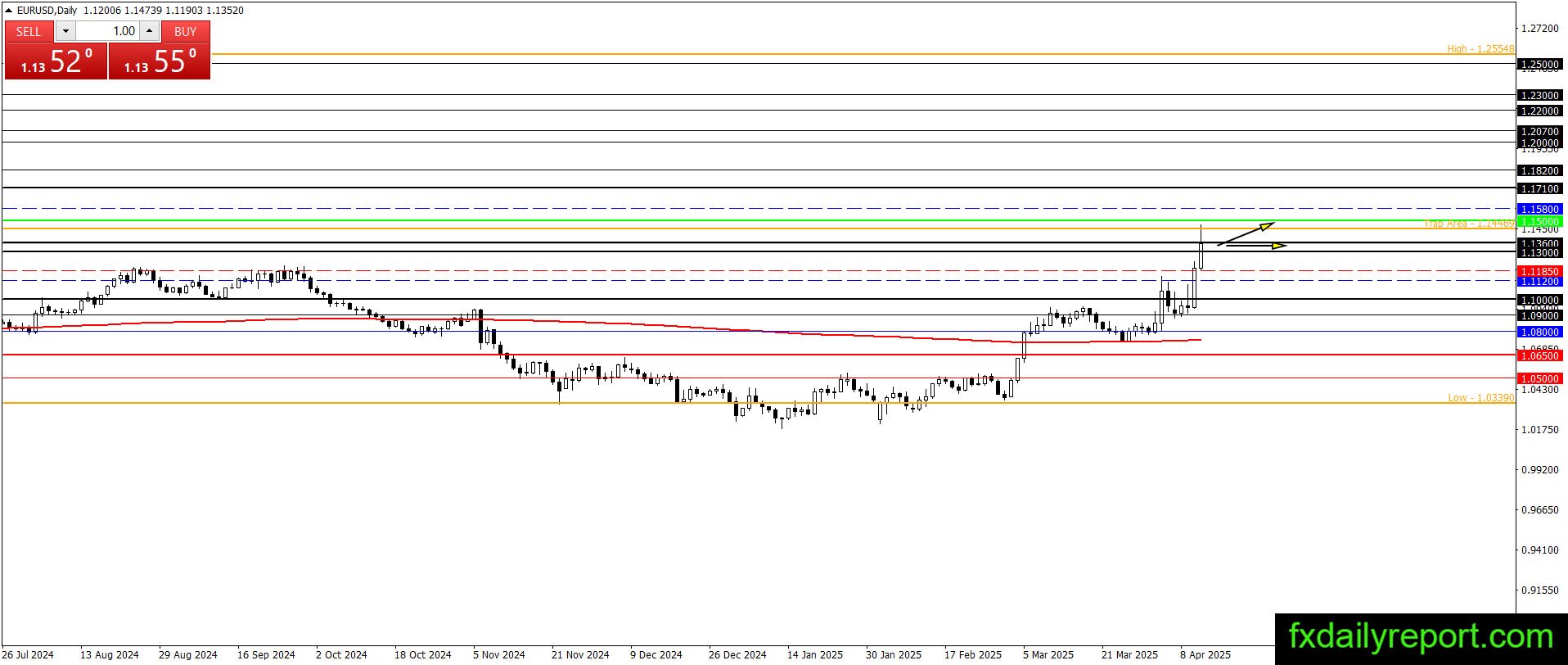Click the 1.13600 price level label
The height and width of the screenshot is (665, 1568).
pos(1539,243)
